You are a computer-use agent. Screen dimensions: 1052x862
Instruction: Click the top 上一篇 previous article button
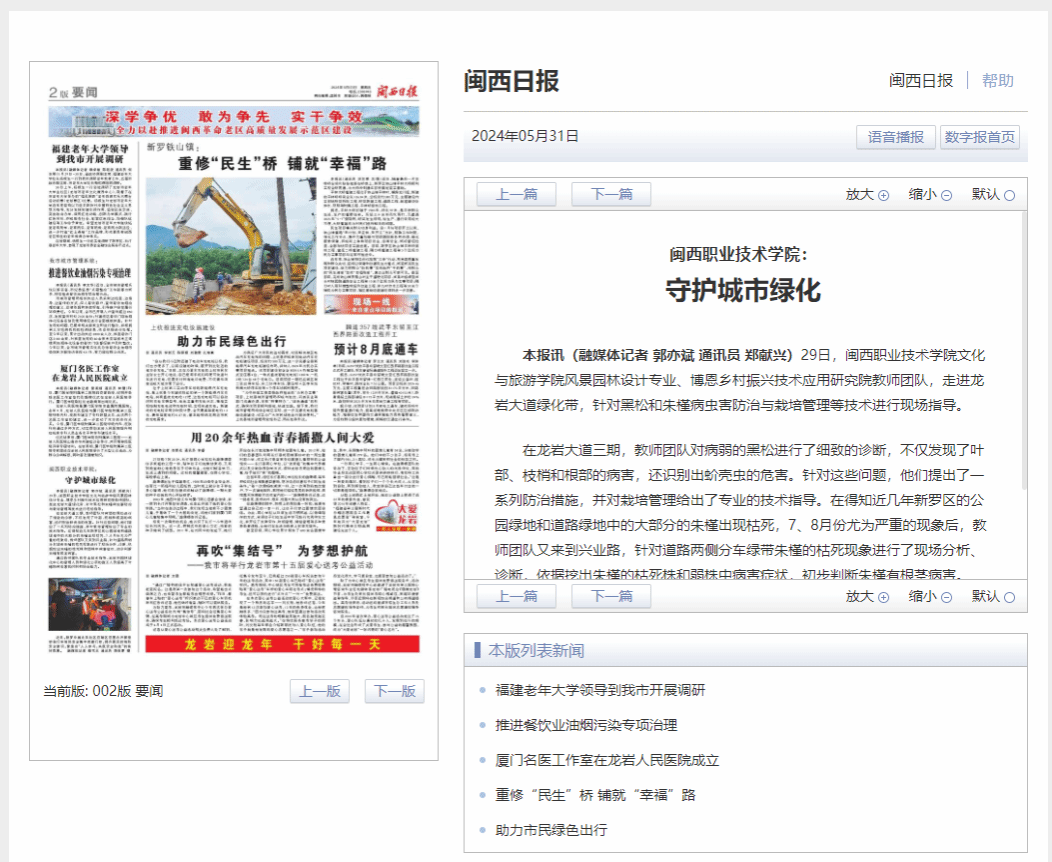coord(516,194)
